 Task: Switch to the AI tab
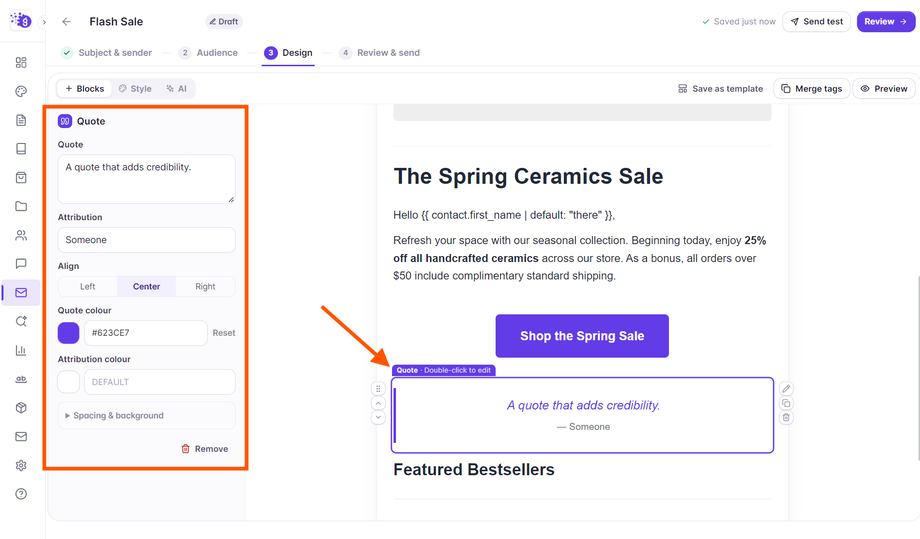point(176,89)
